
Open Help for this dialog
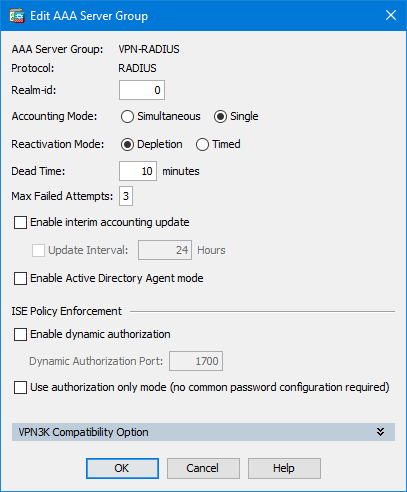pos(284,468)
